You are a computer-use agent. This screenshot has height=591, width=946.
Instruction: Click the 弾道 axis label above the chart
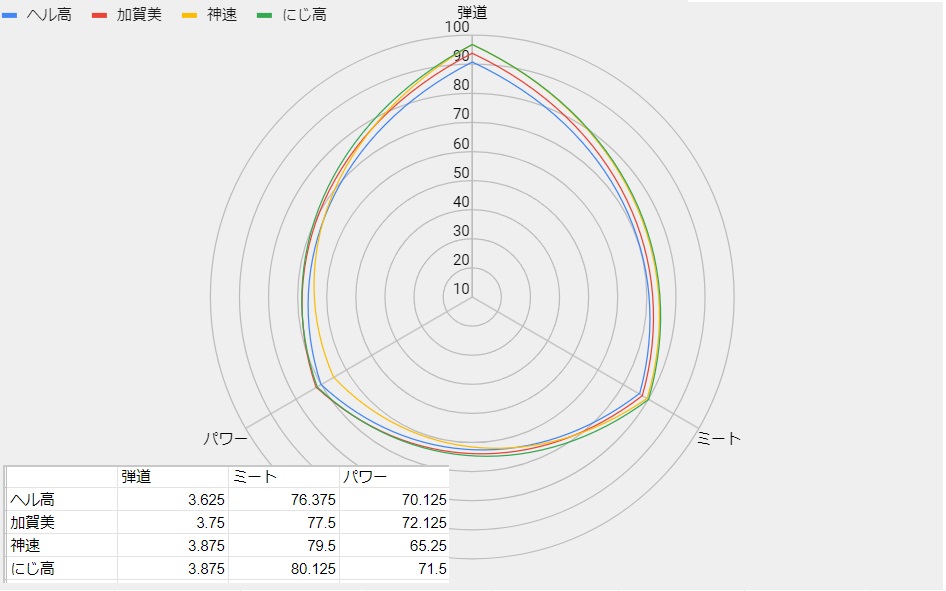point(473,12)
